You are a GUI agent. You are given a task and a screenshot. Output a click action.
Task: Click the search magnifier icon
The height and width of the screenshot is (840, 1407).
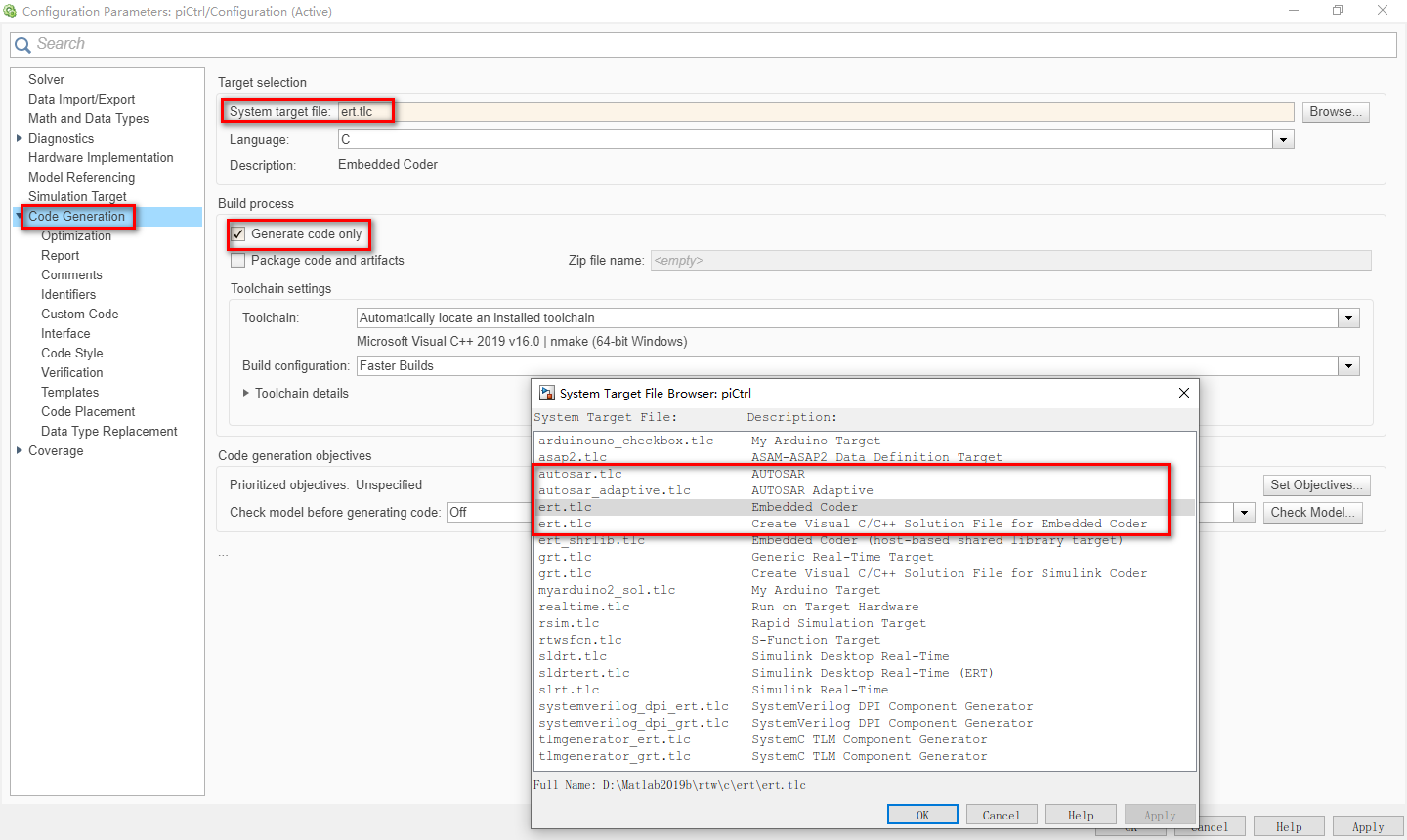[x=21, y=44]
